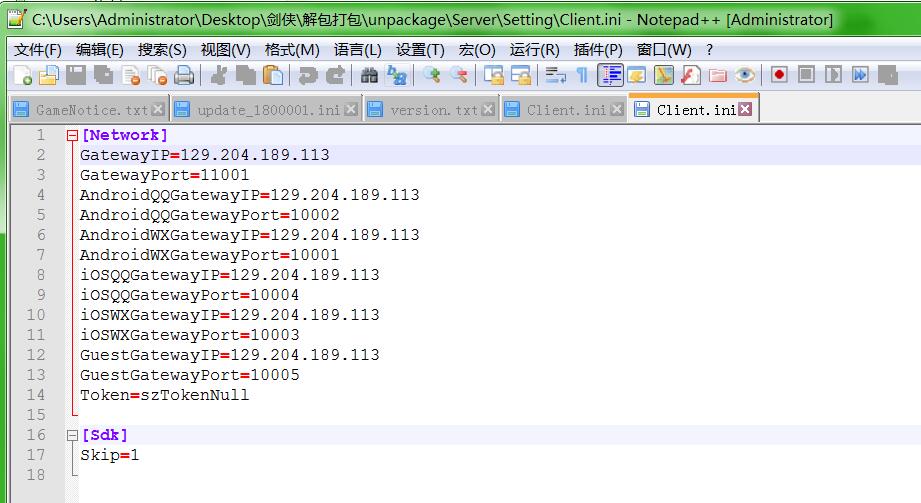Image resolution: width=921 pixels, height=503 pixels.
Task: Collapse the [Sdk] section fold marker
Action: (71, 435)
